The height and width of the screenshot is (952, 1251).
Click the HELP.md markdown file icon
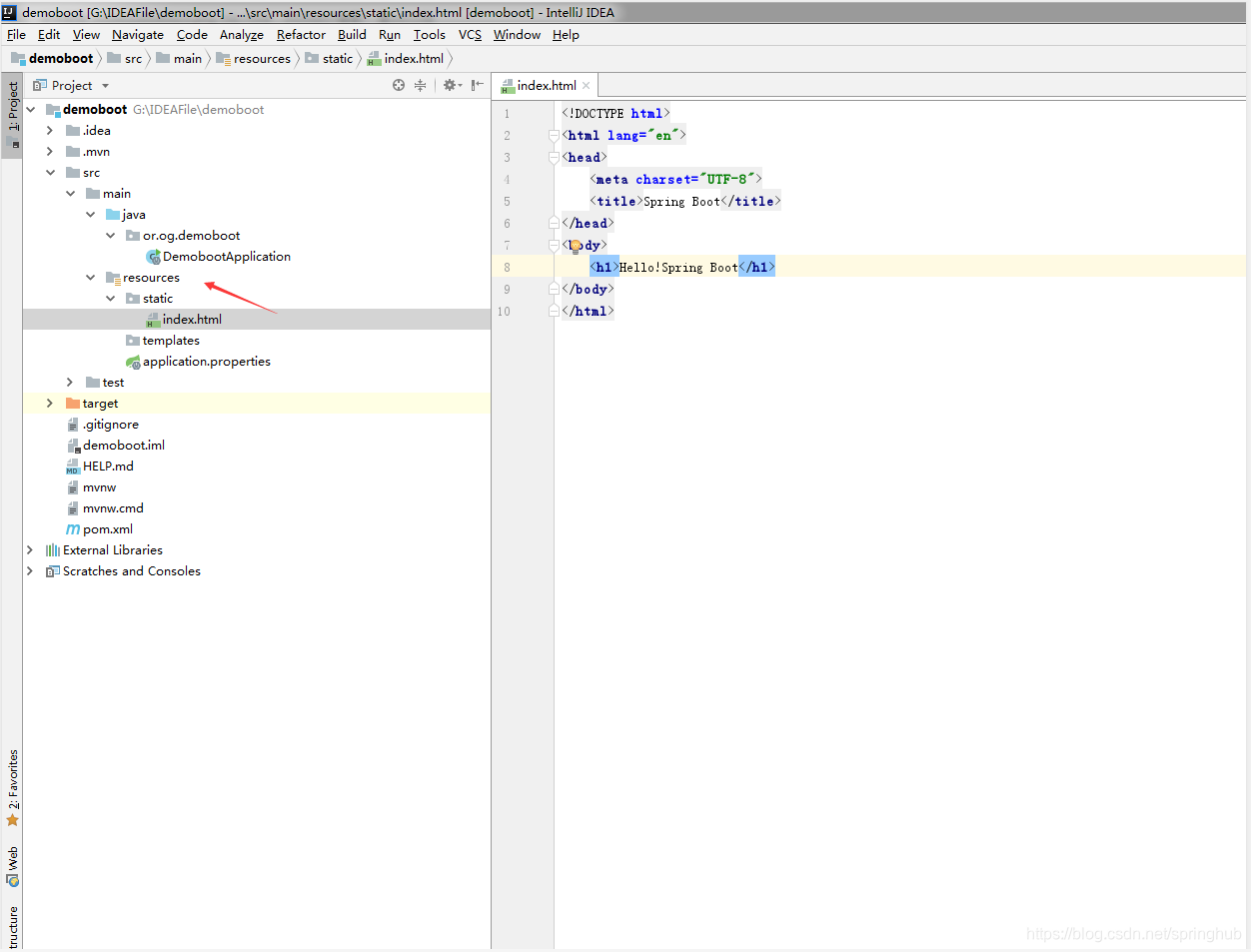[x=73, y=467]
